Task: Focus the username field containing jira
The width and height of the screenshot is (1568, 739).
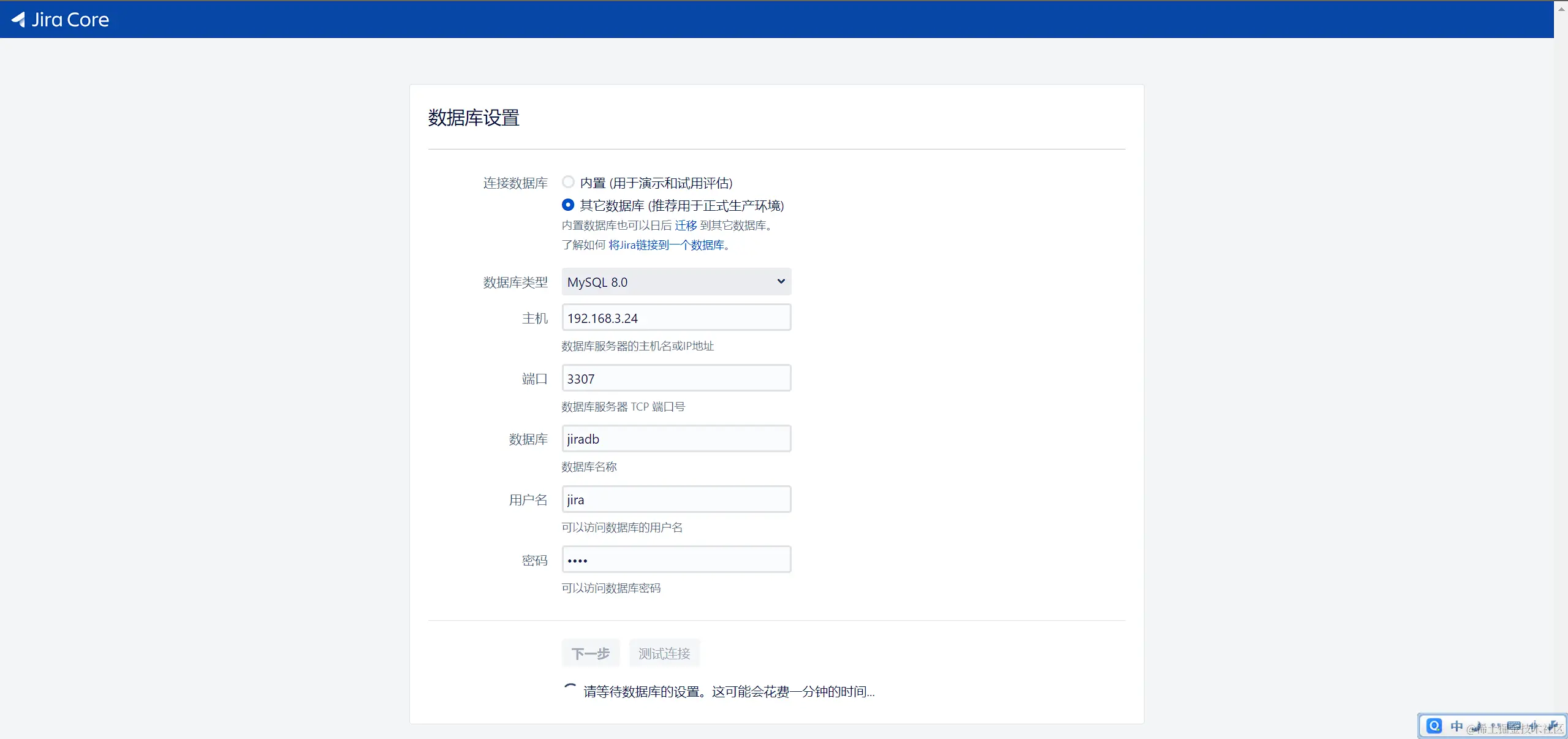Action: 676,499
